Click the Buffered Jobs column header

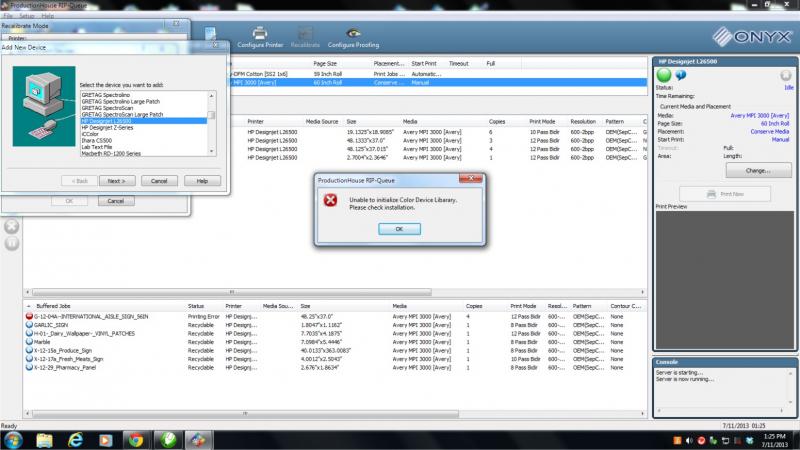53,306
